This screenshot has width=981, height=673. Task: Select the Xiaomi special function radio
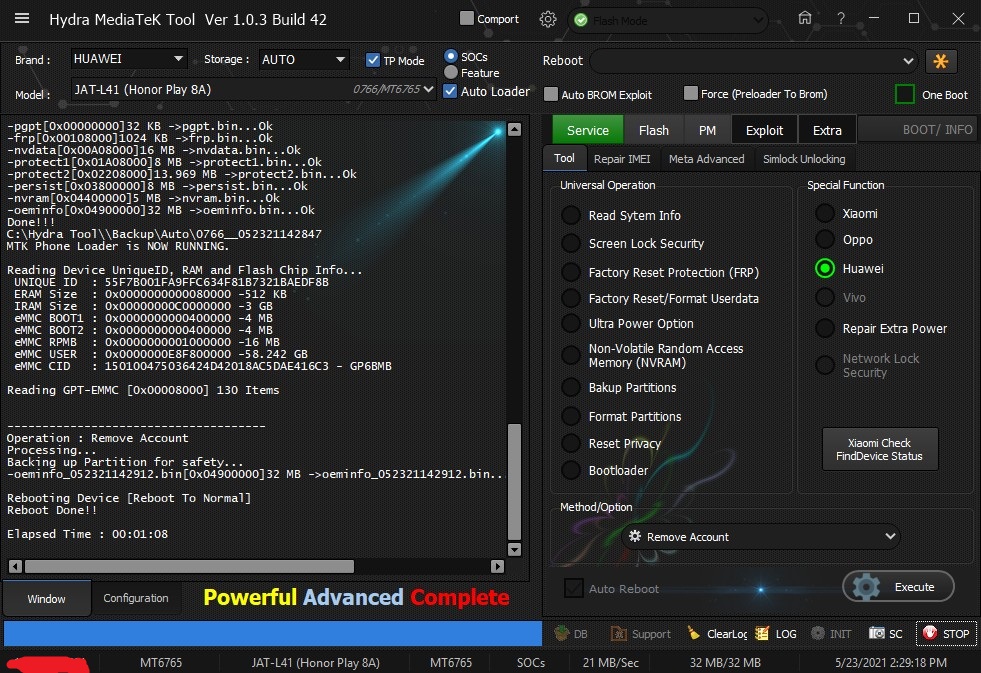coord(825,213)
